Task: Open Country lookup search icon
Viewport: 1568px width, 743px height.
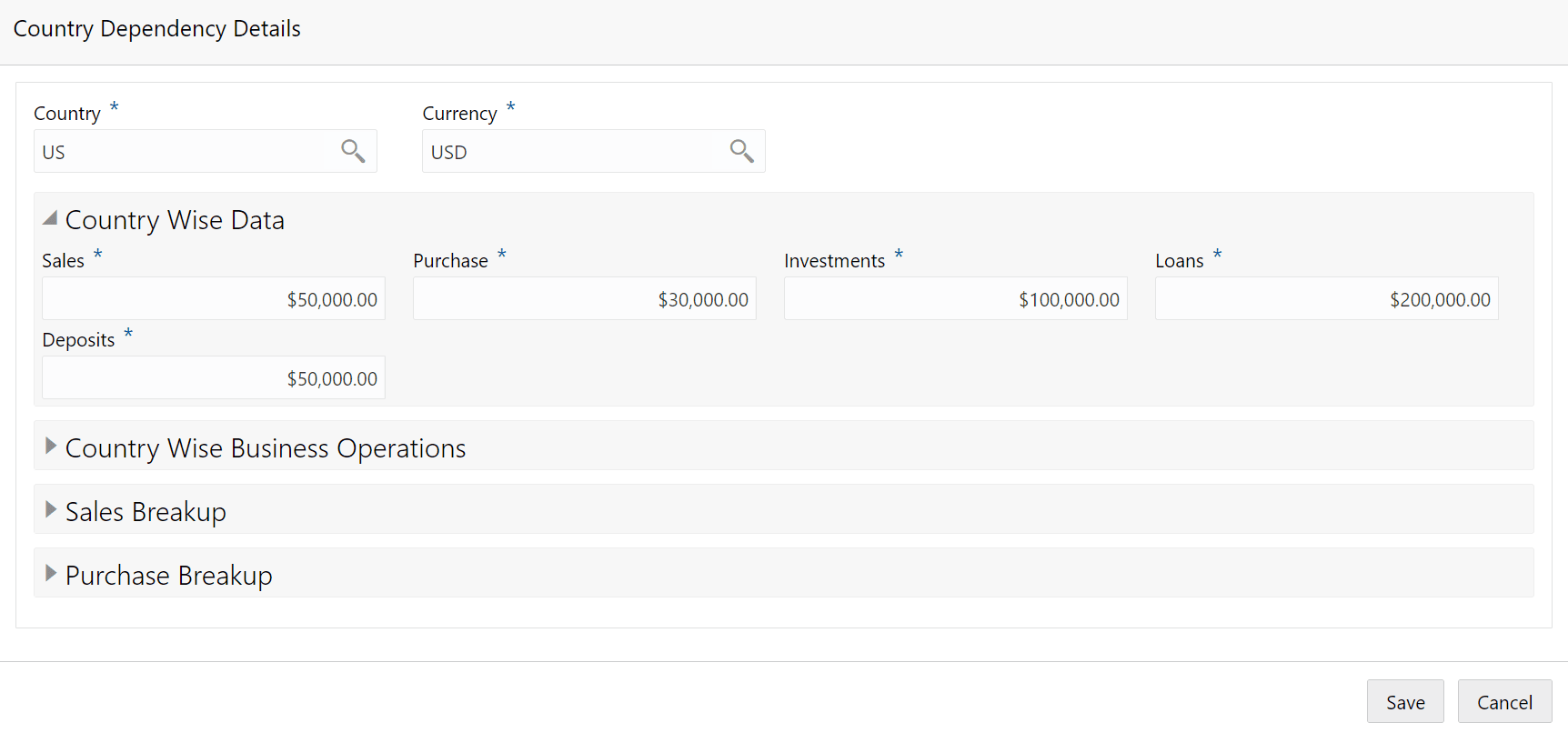Action: pyautogui.click(x=353, y=151)
